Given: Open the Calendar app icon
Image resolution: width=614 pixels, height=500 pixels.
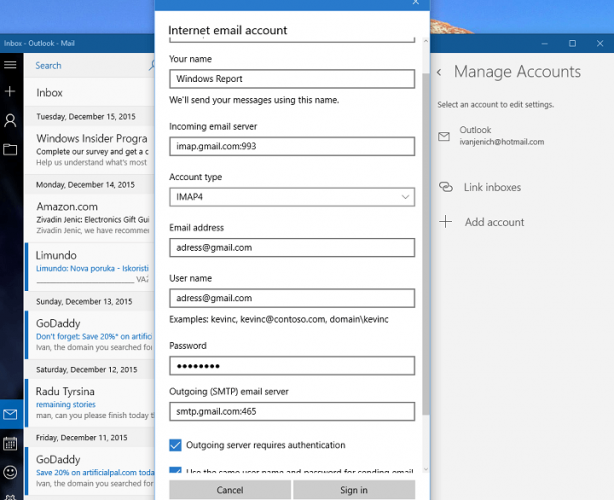Looking at the screenshot, I should [x=10, y=444].
